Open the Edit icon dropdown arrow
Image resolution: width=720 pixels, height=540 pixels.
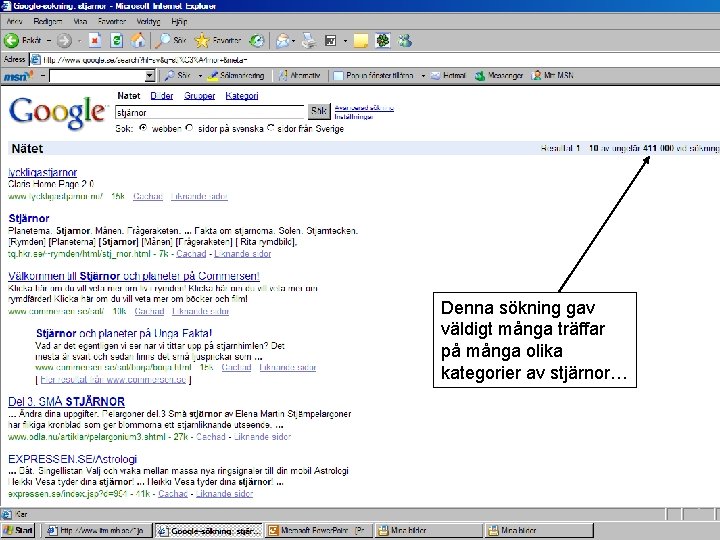345,41
